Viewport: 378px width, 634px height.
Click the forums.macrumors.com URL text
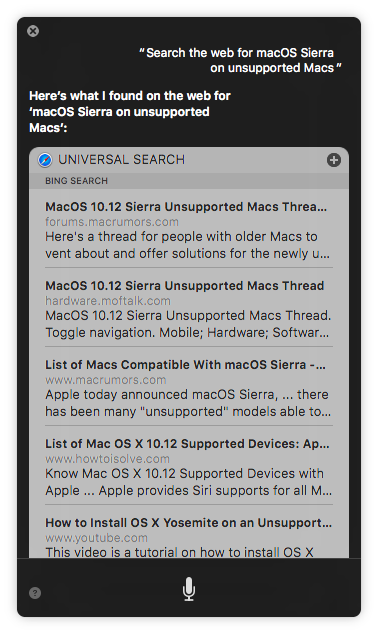[112, 222]
